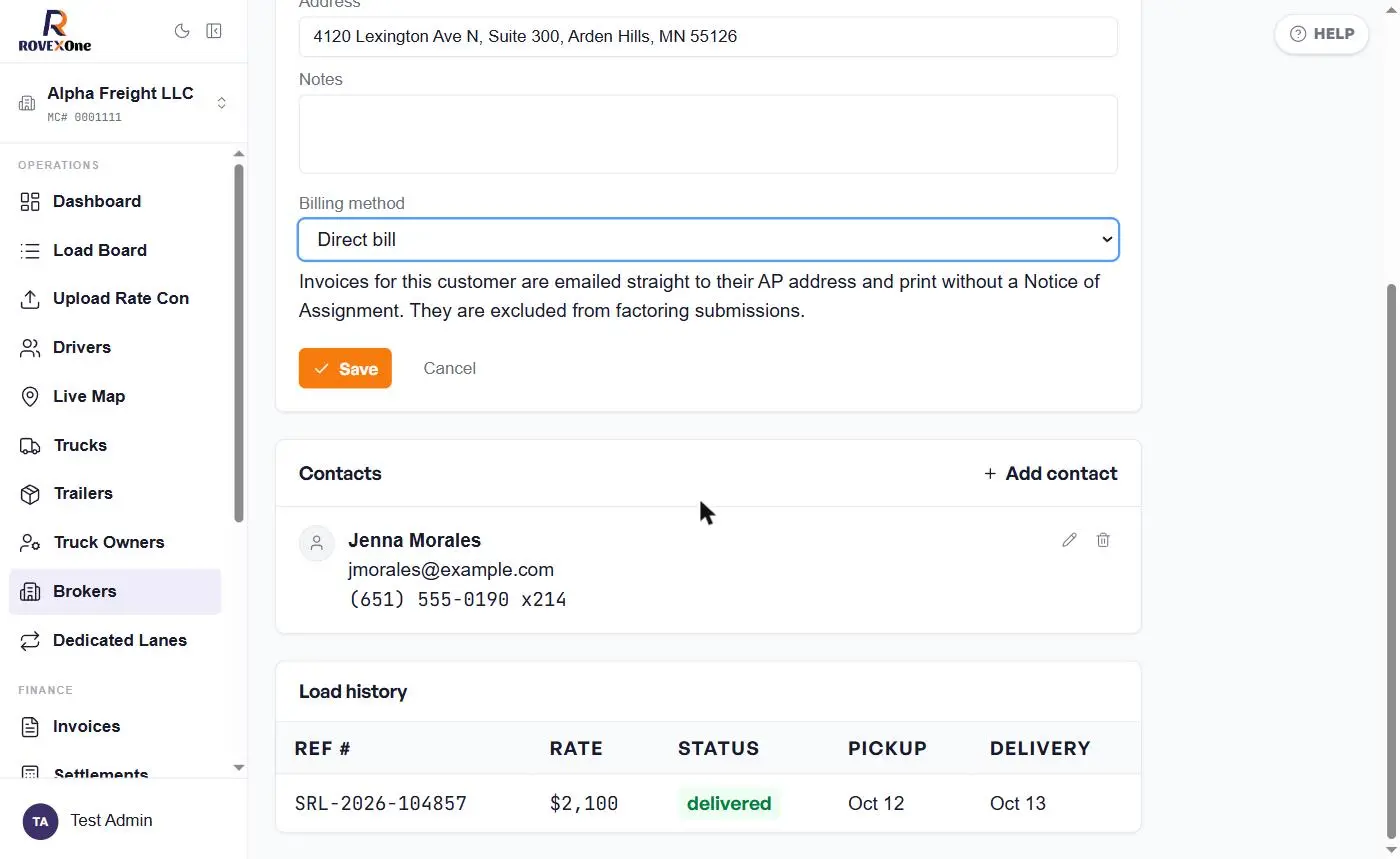1400x859 pixels.
Task: Collapse the sidebar panel icon
Action: (x=214, y=31)
